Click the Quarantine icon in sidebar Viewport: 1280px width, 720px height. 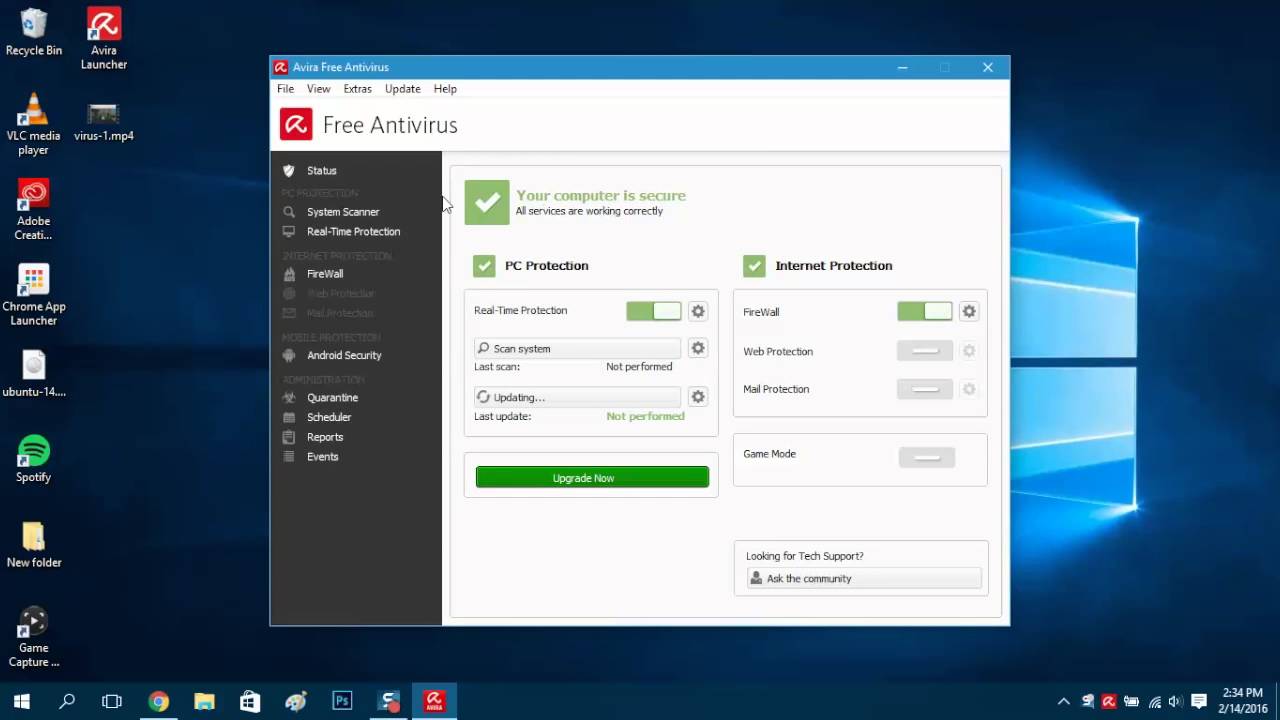289,397
